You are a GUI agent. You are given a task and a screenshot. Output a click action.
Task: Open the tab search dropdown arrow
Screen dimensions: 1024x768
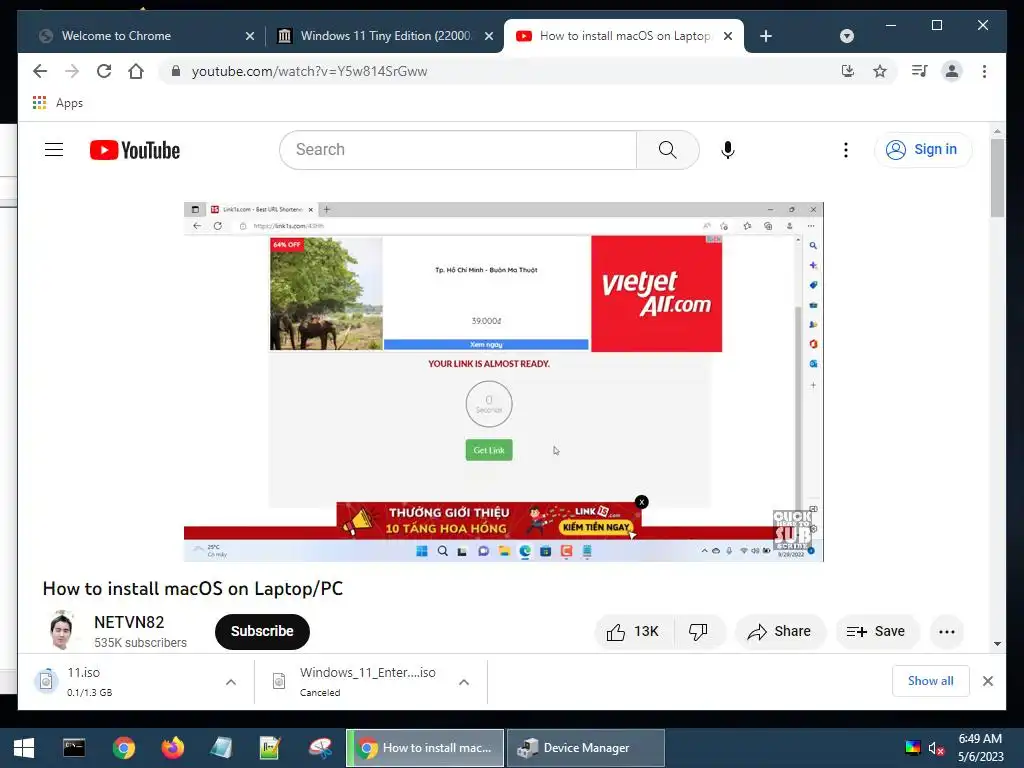846,36
